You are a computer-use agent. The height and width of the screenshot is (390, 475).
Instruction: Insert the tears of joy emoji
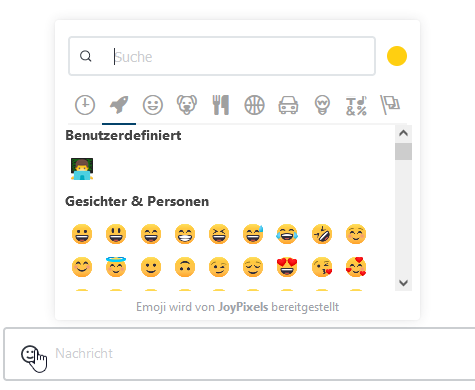pos(287,234)
